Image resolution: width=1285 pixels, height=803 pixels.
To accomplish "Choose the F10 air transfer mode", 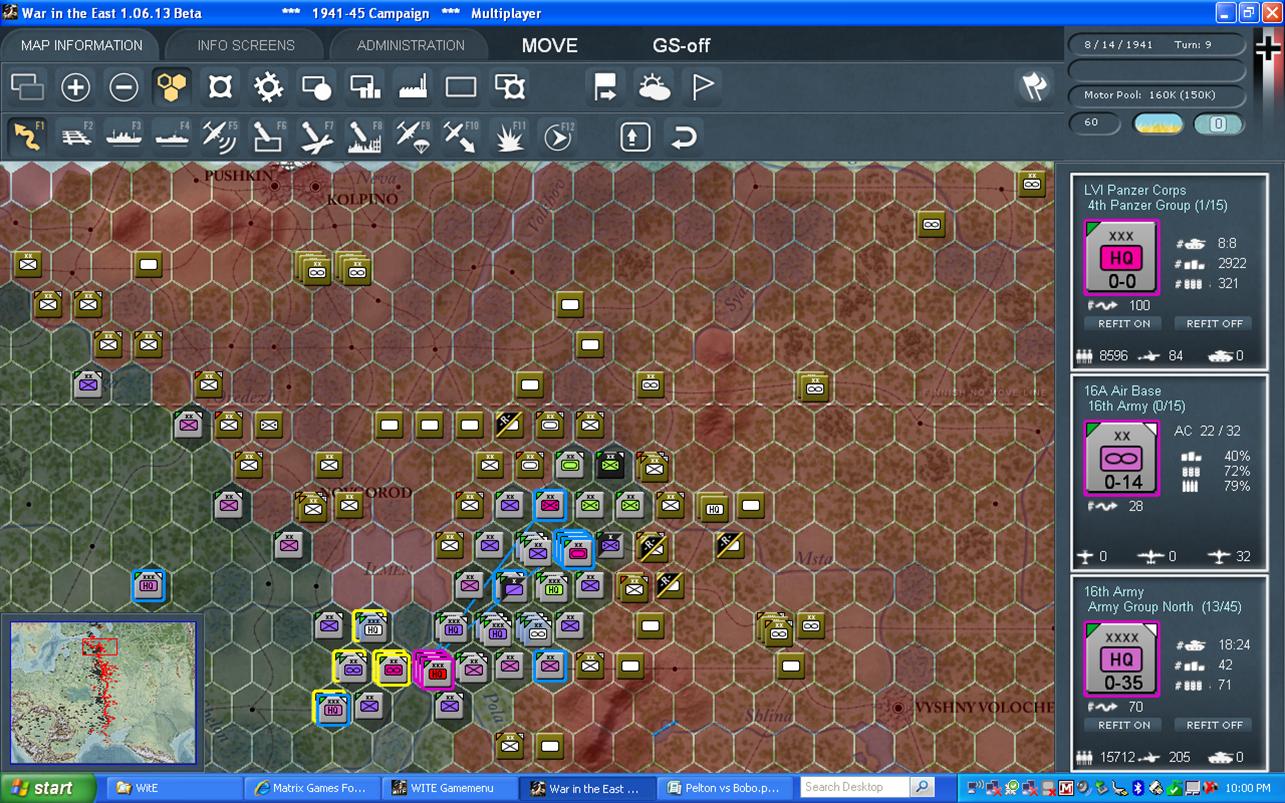I will [x=461, y=136].
